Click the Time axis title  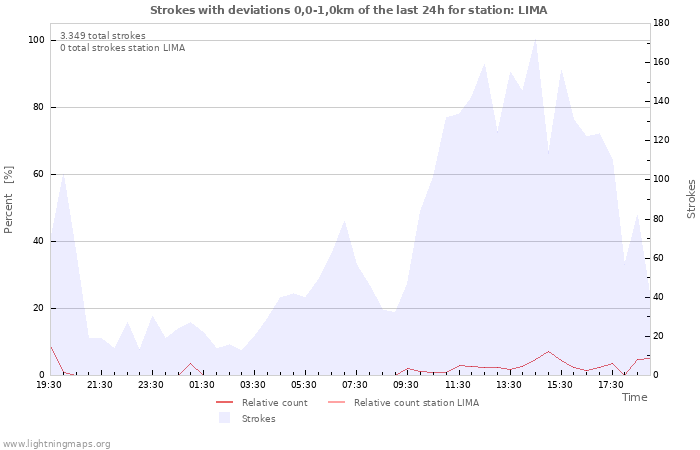[635, 397]
